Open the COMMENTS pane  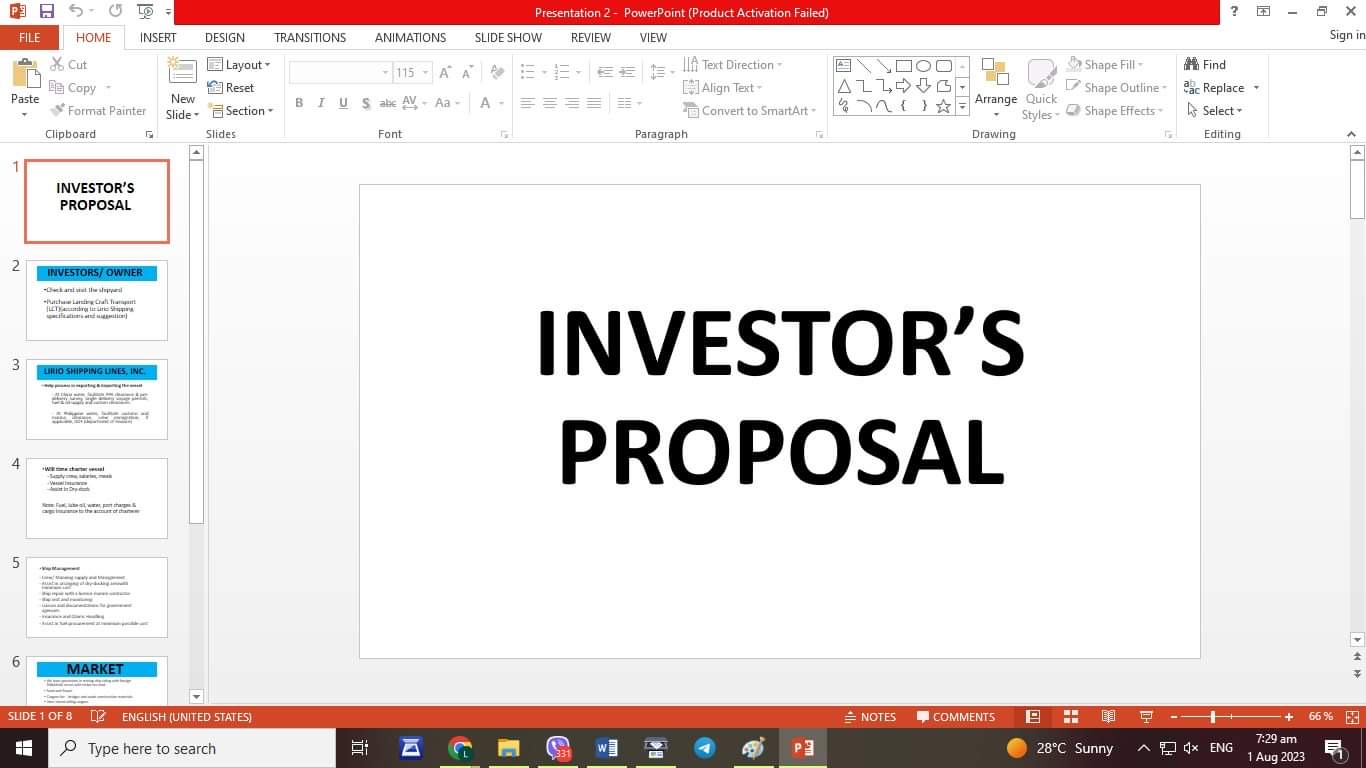955,717
